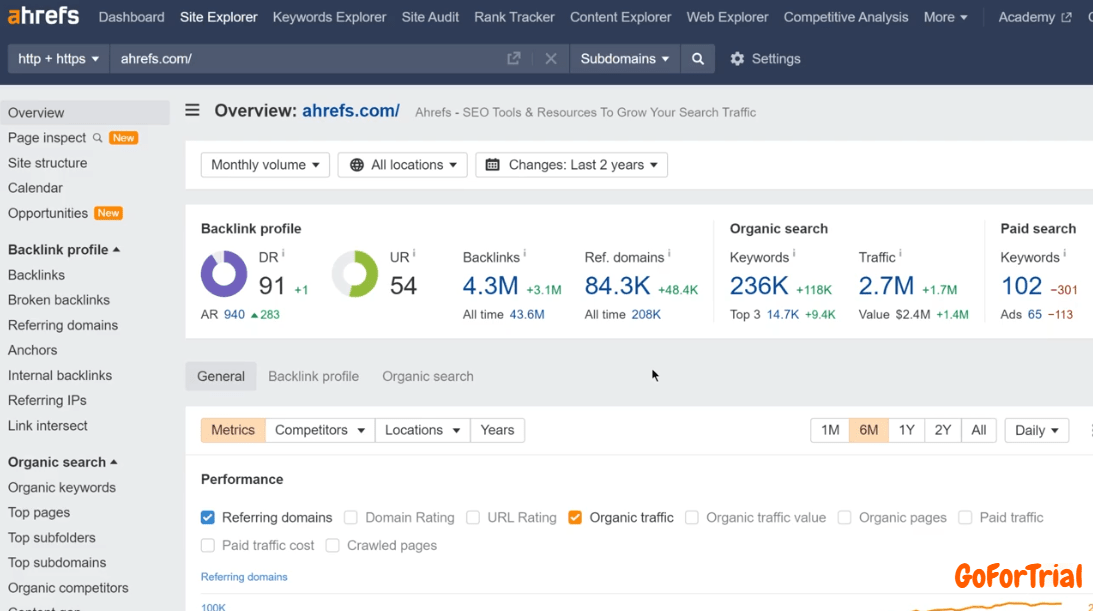The height and width of the screenshot is (611, 1093).
Task: Set chart range to All
Action: click(x=979, y=430)
